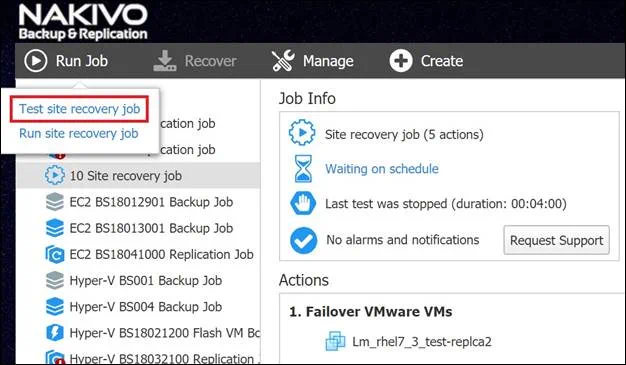Click gray stack icon of EC2 BS18012901 Backup Job
The image size is (626, 365).
[55, 202]
